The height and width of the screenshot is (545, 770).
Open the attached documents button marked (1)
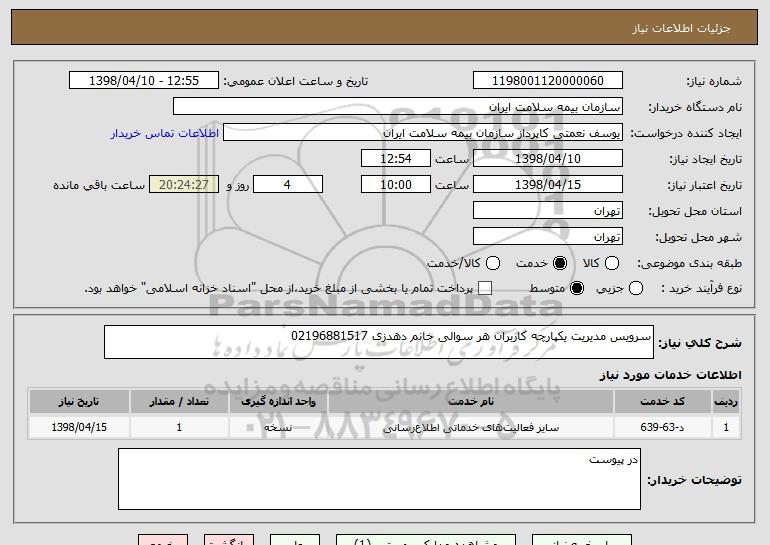pyautogui.click(x=426, y=540)
